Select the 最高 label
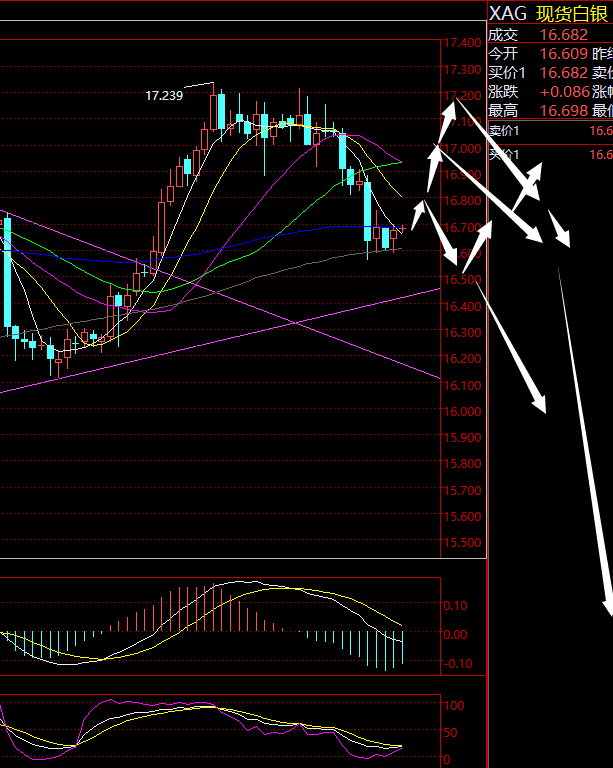613x768 pixels. [x=503, y=111]
